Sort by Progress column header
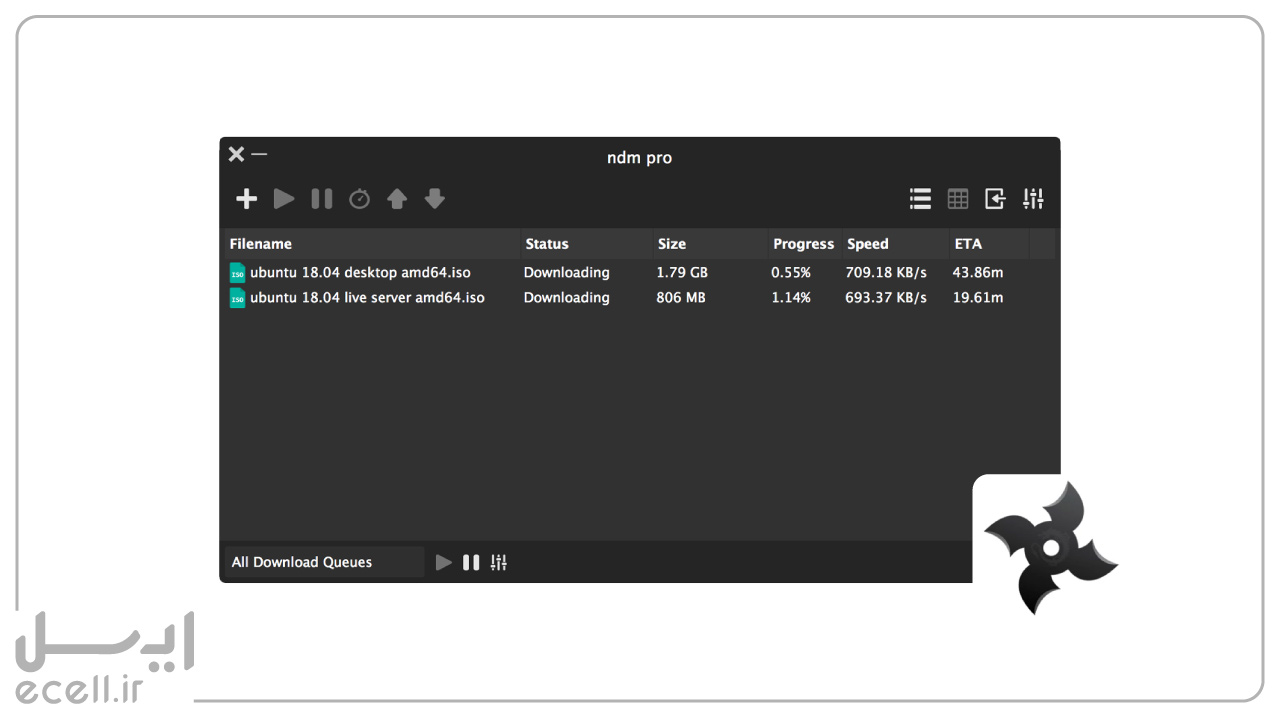 click(804, 244)
